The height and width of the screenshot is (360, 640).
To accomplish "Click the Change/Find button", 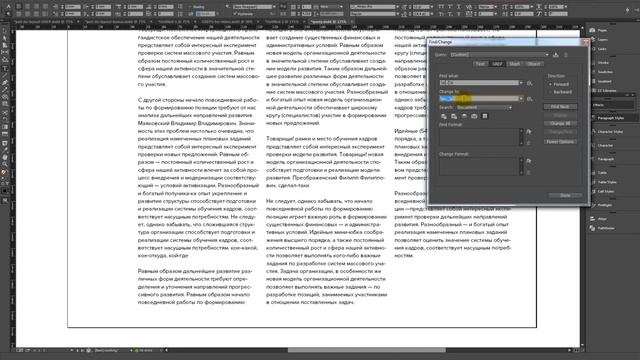I will click(x=560, y=132).
